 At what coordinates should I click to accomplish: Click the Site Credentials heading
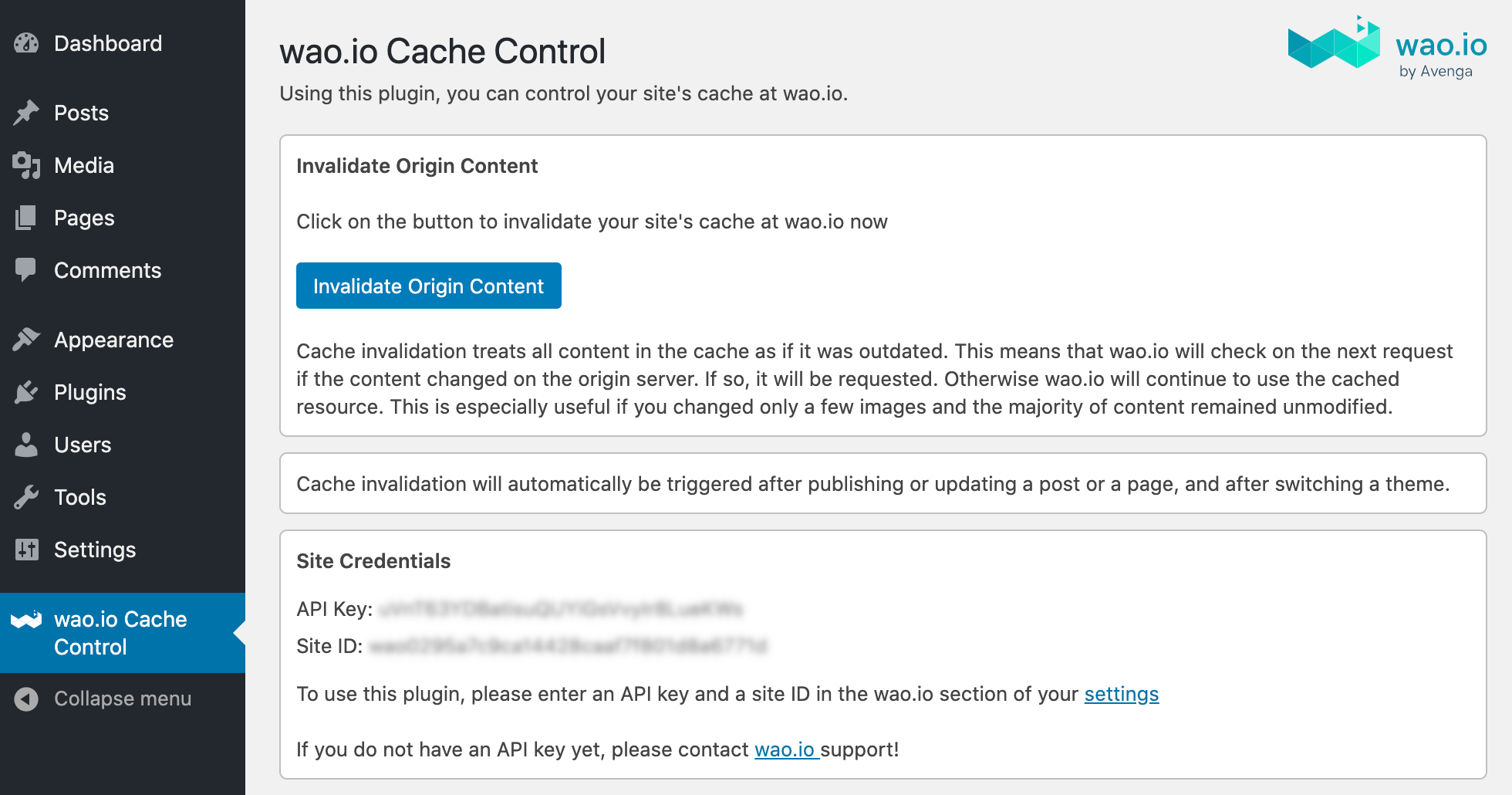373,561
